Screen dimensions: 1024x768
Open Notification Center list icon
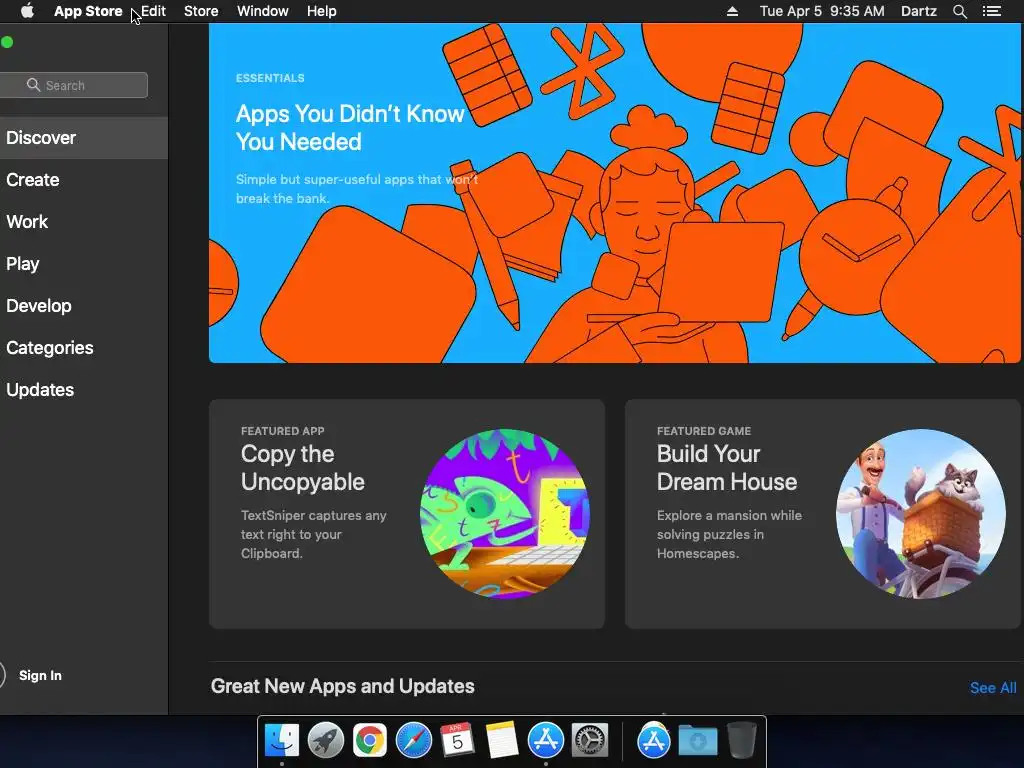(x=991, y=11)
